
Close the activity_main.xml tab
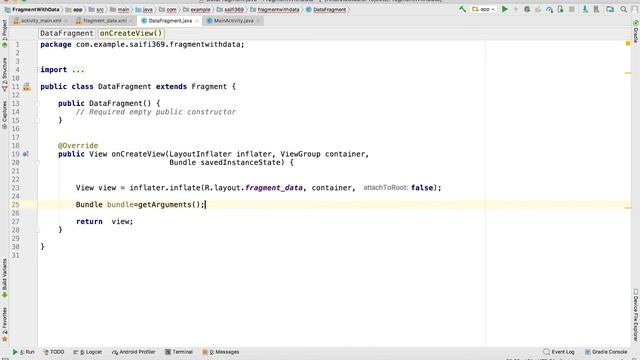tap(66, 21)
